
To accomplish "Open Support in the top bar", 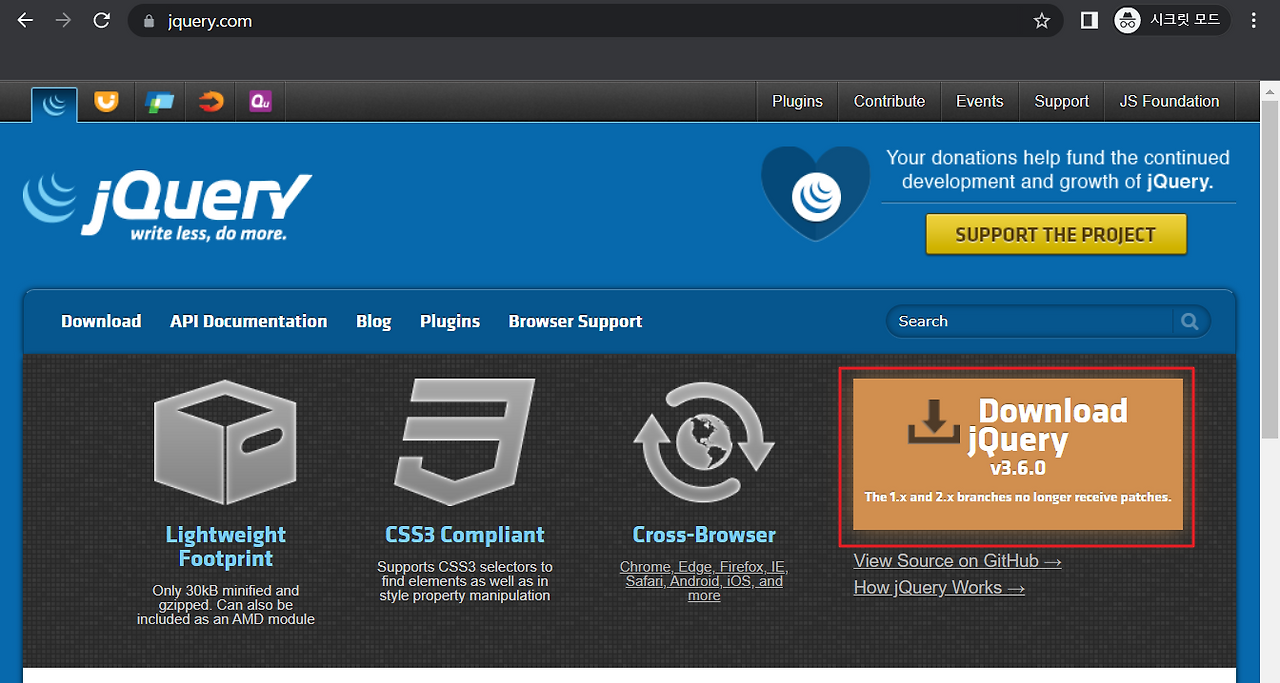I will [1061, 101].
